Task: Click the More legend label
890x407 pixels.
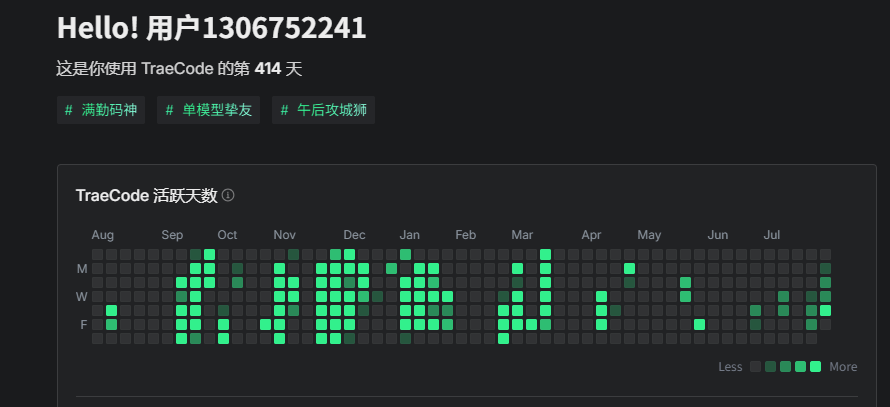Action: coord(843,367)
